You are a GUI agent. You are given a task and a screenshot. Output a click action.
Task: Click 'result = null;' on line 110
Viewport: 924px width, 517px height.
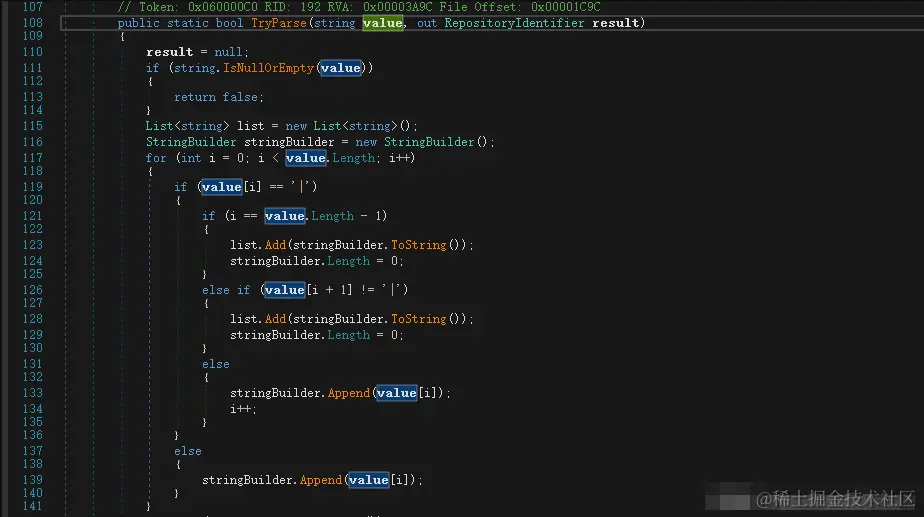pos(197,52)
